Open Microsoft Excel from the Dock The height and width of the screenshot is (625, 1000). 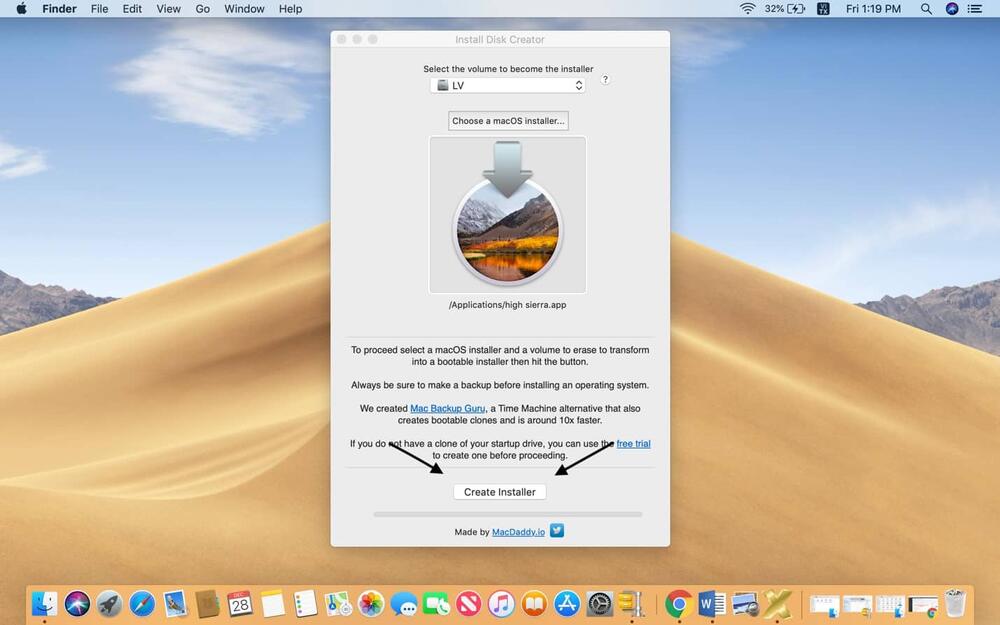[777, 603]
